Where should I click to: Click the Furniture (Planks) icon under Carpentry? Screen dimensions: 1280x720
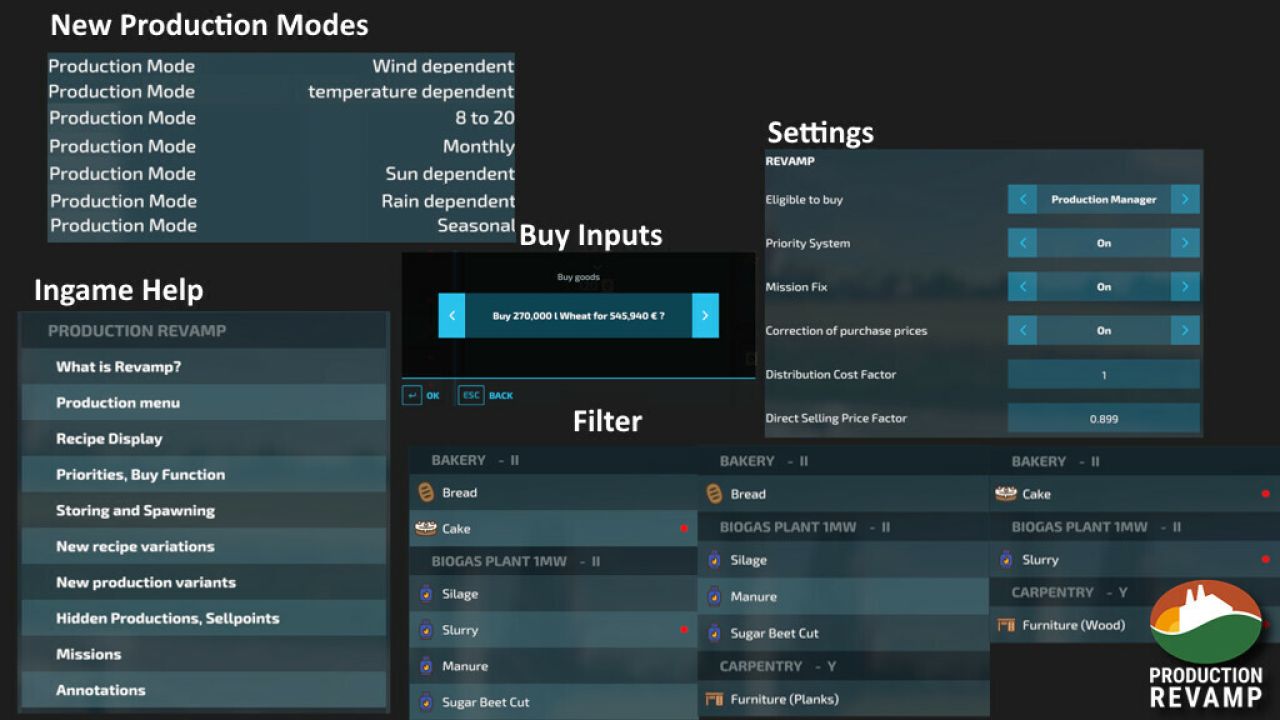pyautogui.click(x=714, y=699)
